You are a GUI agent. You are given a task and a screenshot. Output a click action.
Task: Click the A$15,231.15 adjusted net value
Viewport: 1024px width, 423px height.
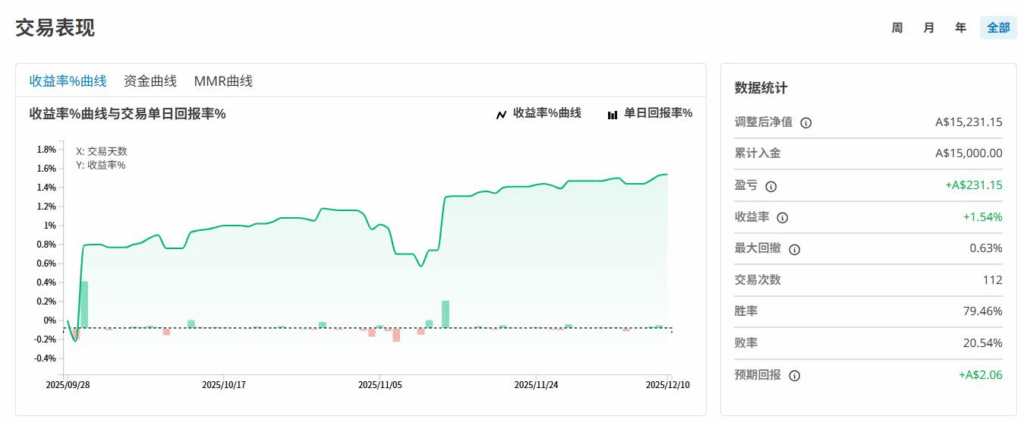[x=968, y=122]
